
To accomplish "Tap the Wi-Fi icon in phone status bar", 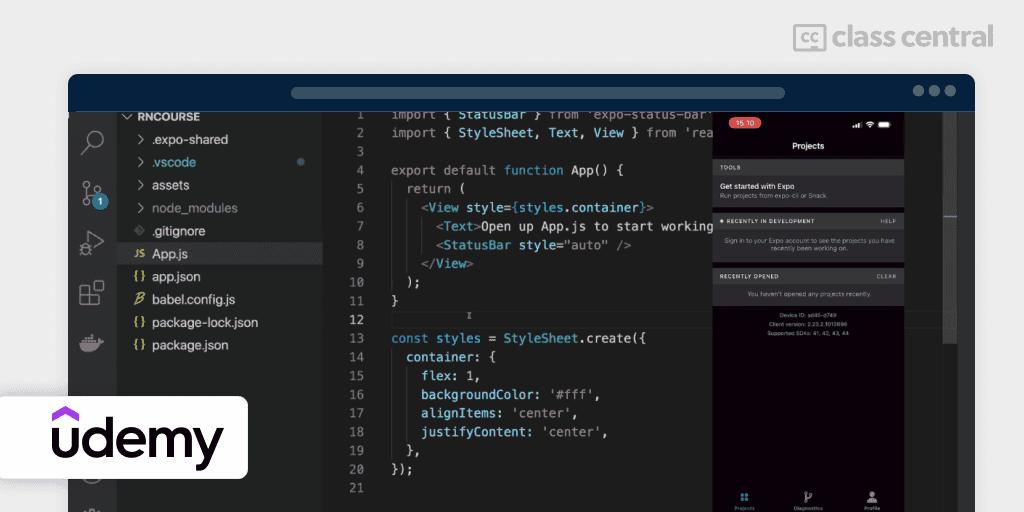I will [x=871, y=124].
